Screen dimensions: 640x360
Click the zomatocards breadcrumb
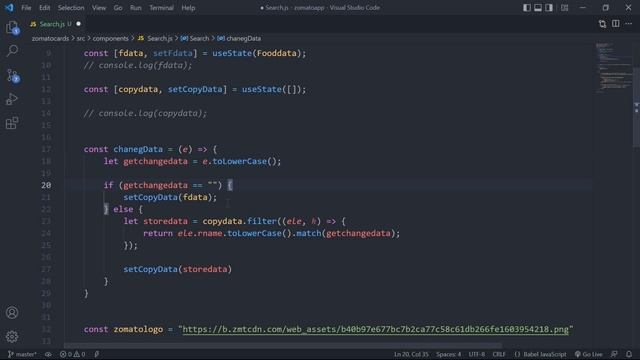[x=51, y=38]
